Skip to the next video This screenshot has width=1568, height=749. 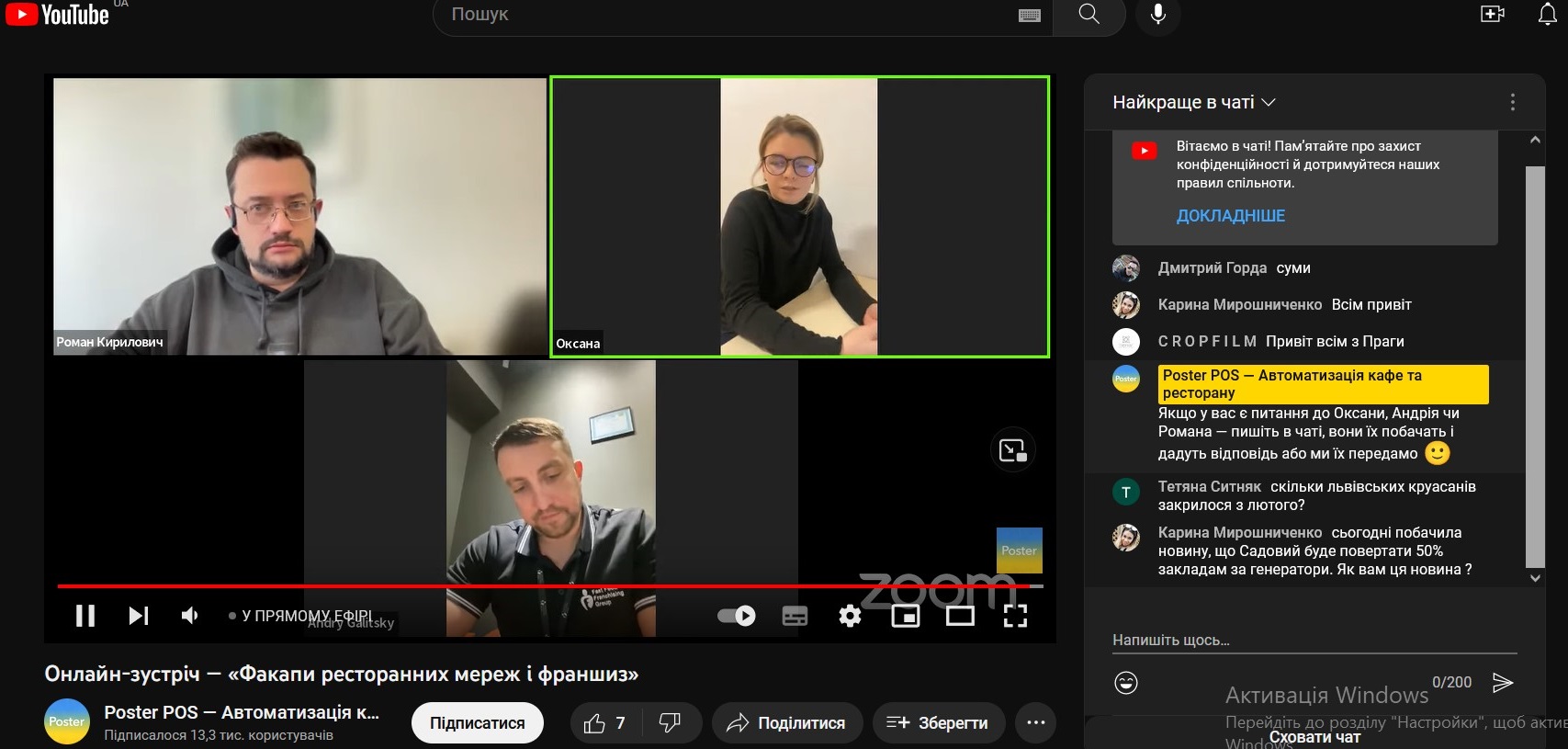[x=138, y=616]
